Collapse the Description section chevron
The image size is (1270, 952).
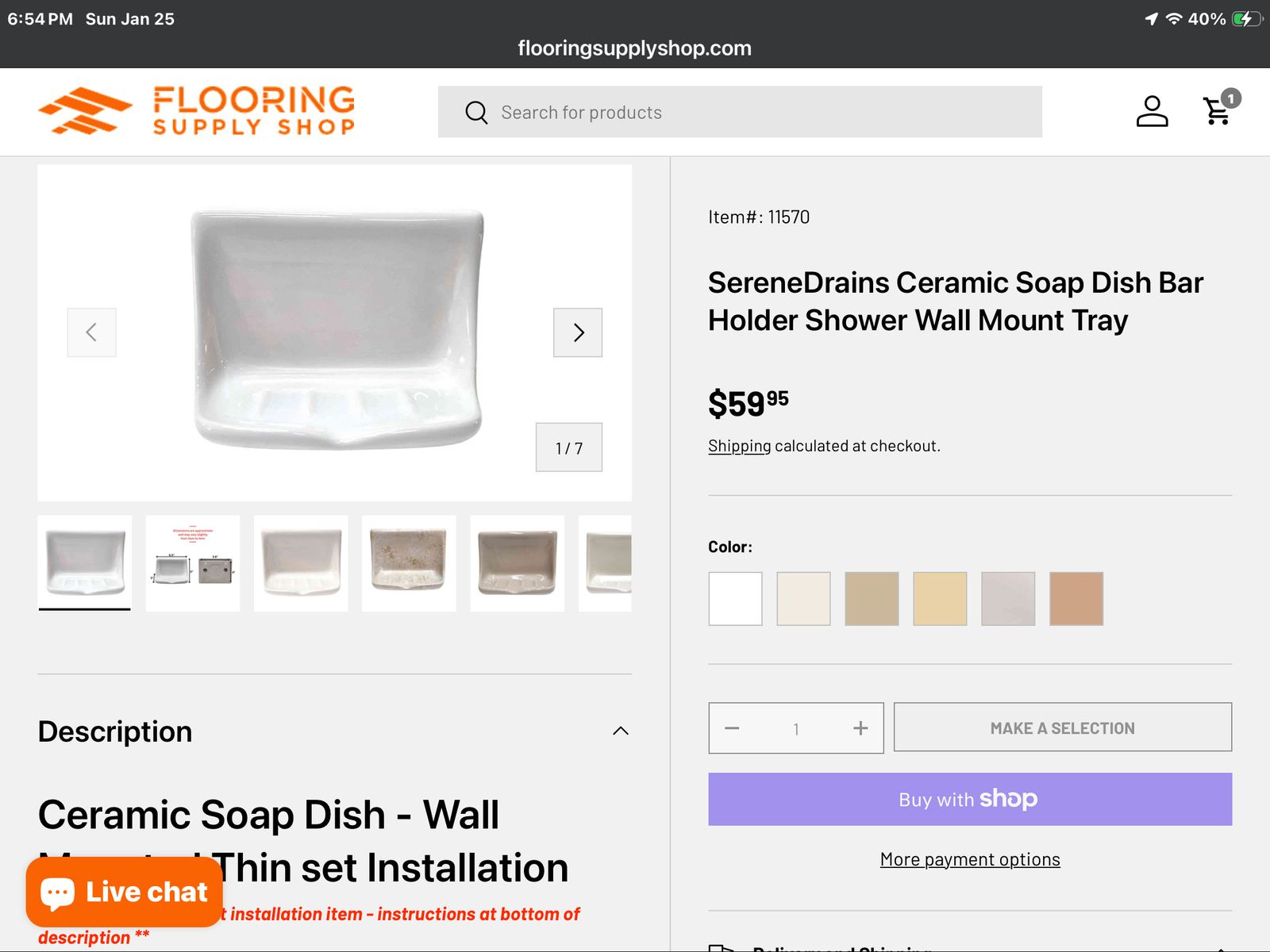(x=621, y=731)
